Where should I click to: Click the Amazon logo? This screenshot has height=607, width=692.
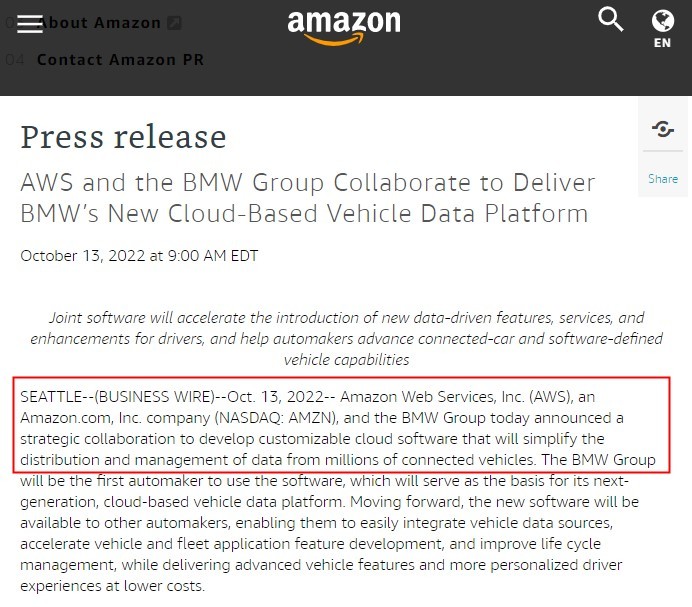pyautogui.click(x=344, y=27)
